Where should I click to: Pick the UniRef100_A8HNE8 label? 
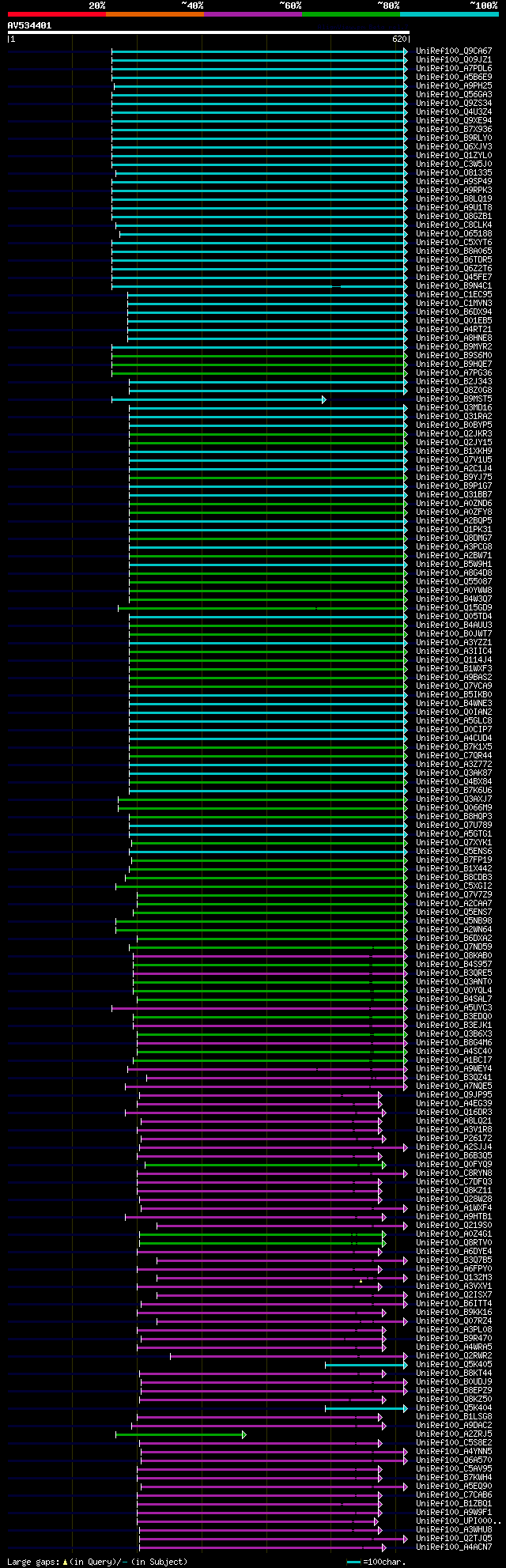[454, 338]
